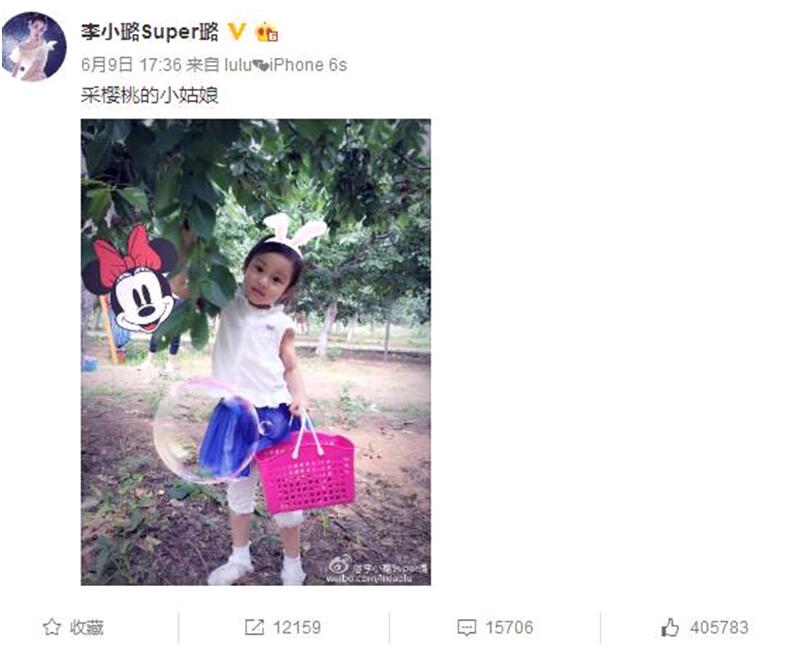
Task: Click the repost share icon
Action: (x=254, y=627)
